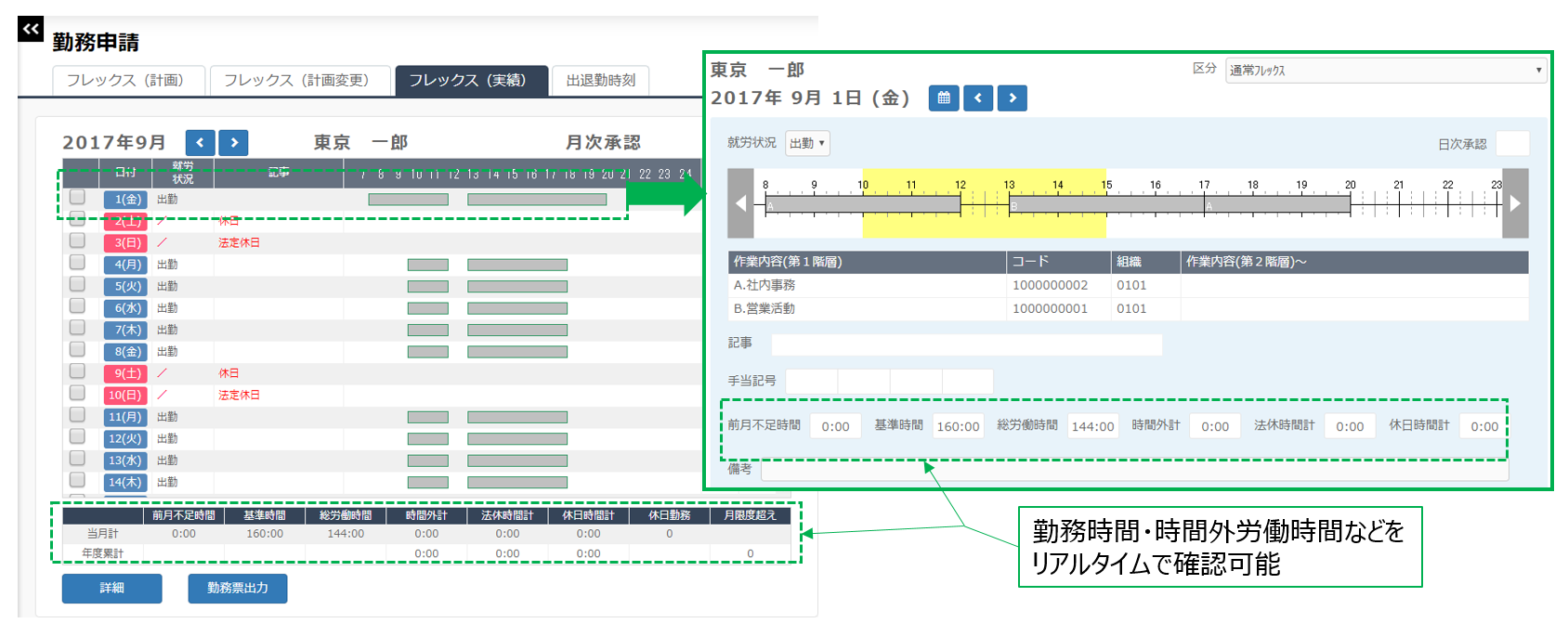
Task: Select row B.営業活動 in work content table
Action: [x=1128, y=308]
